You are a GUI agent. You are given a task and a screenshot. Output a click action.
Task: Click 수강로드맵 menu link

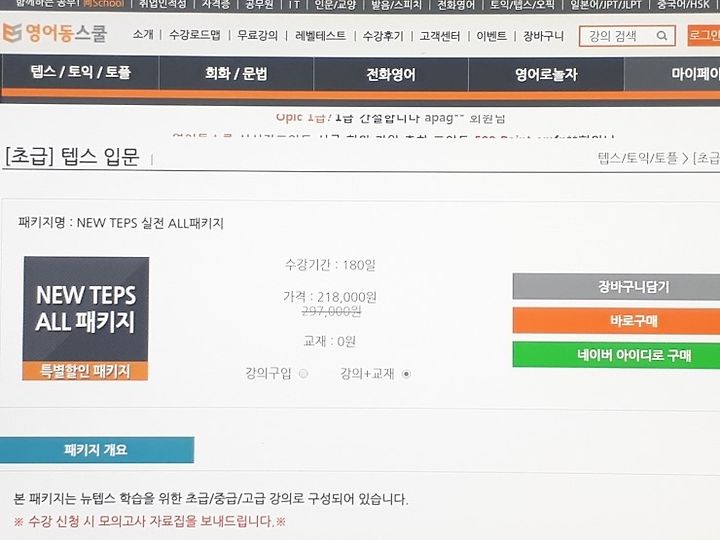(x=195, y=34)
